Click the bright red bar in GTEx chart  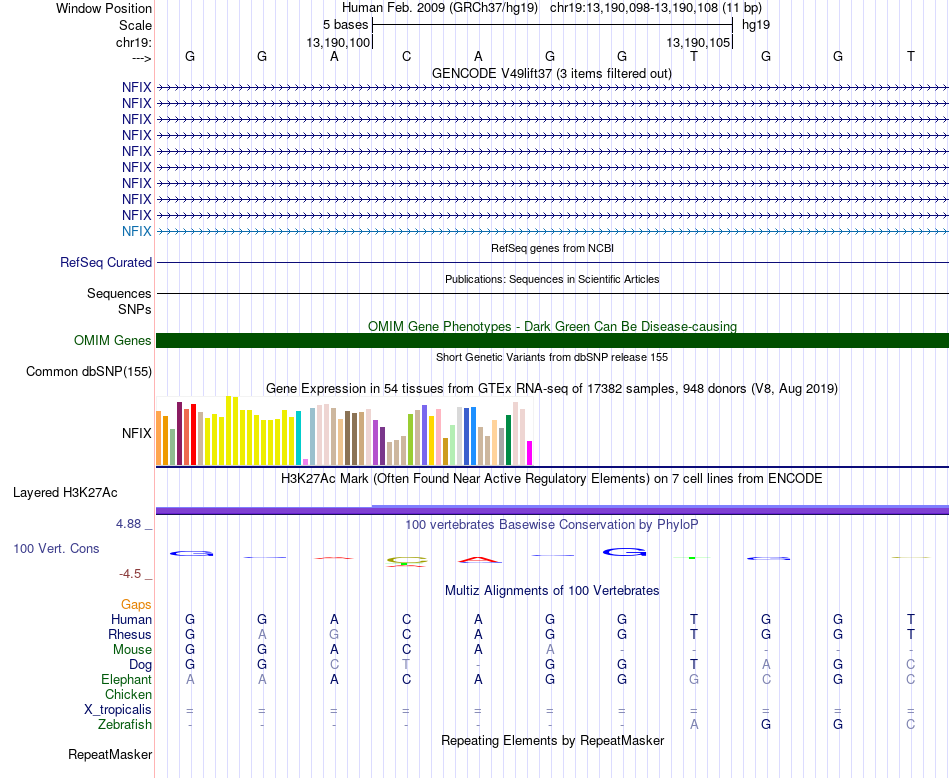point(193,434)
